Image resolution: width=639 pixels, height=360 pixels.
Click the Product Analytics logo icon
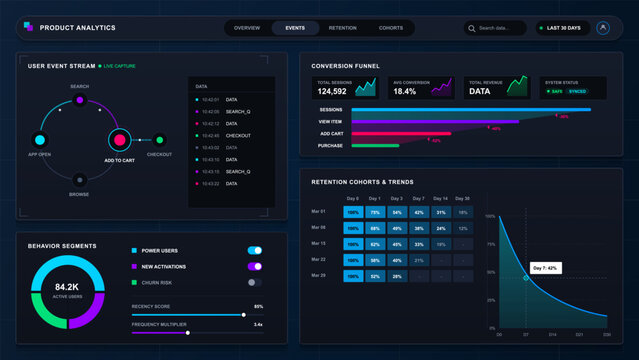[x=28, y=27]
